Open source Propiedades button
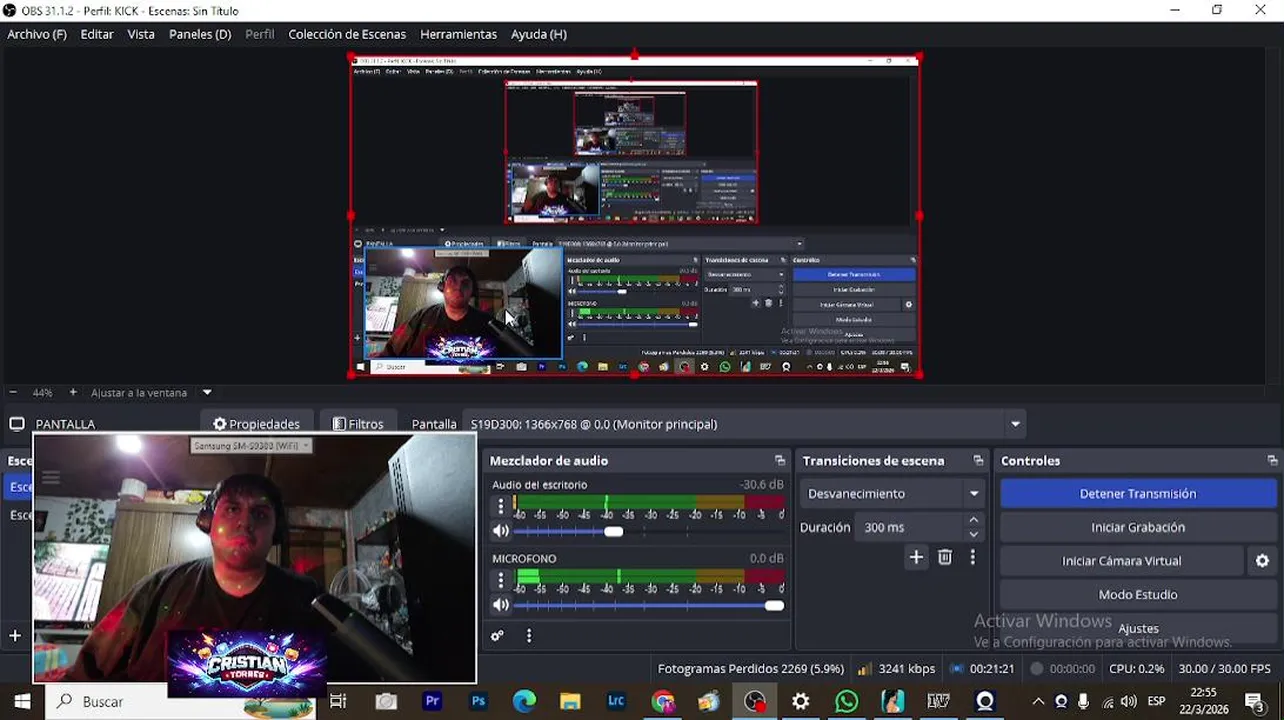Image resolution: width=1284 pixels, height=720 pixels. click(257, 424)
